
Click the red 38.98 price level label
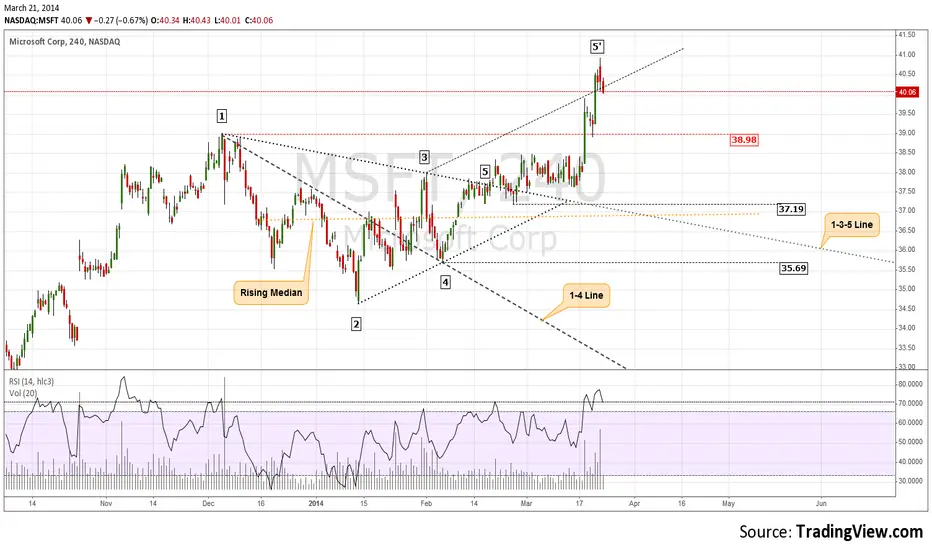tap(744, 140)
